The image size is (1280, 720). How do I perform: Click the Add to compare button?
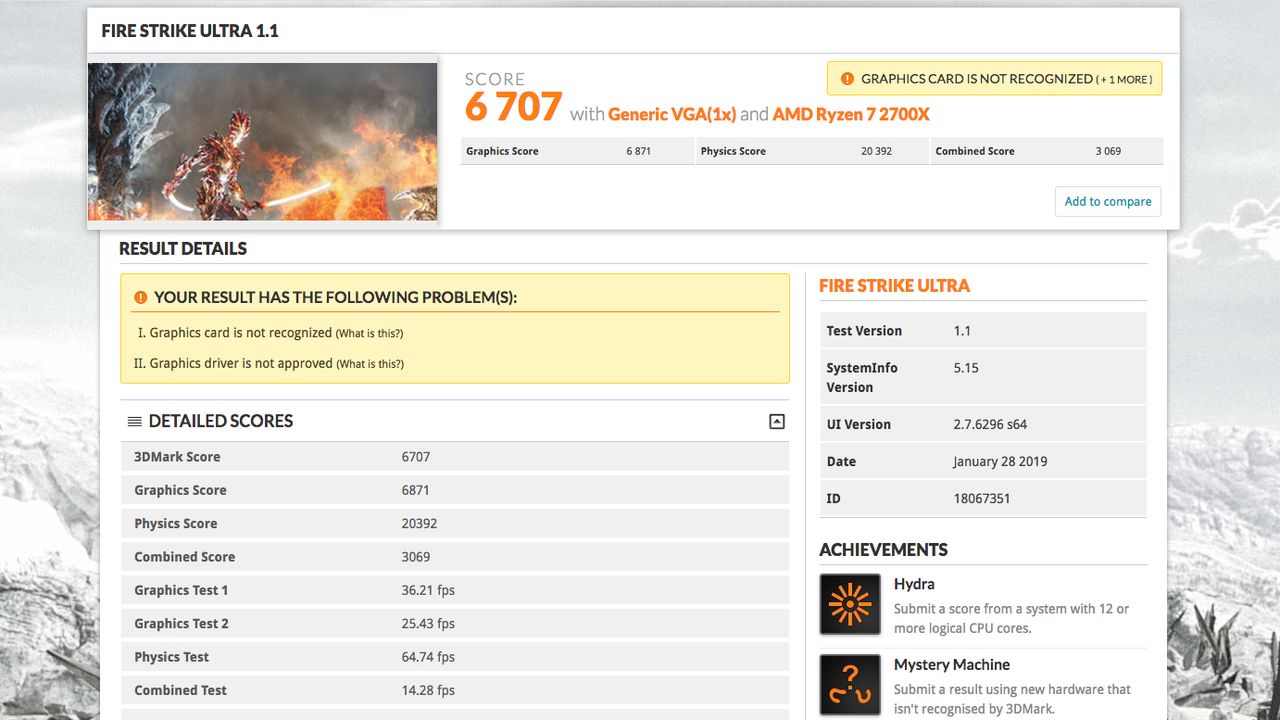pyautogui.click(x=1108, y=201)
